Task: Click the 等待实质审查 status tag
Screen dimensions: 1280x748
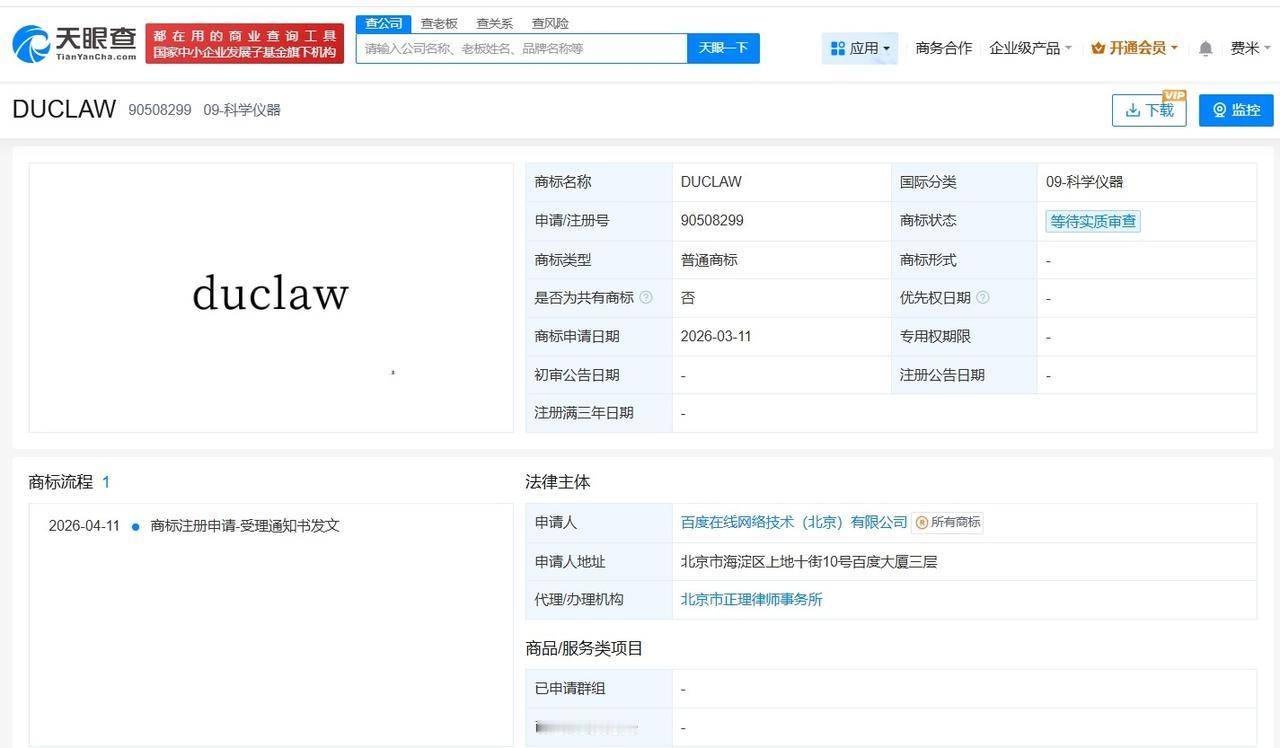Action: pos(1092,221)
